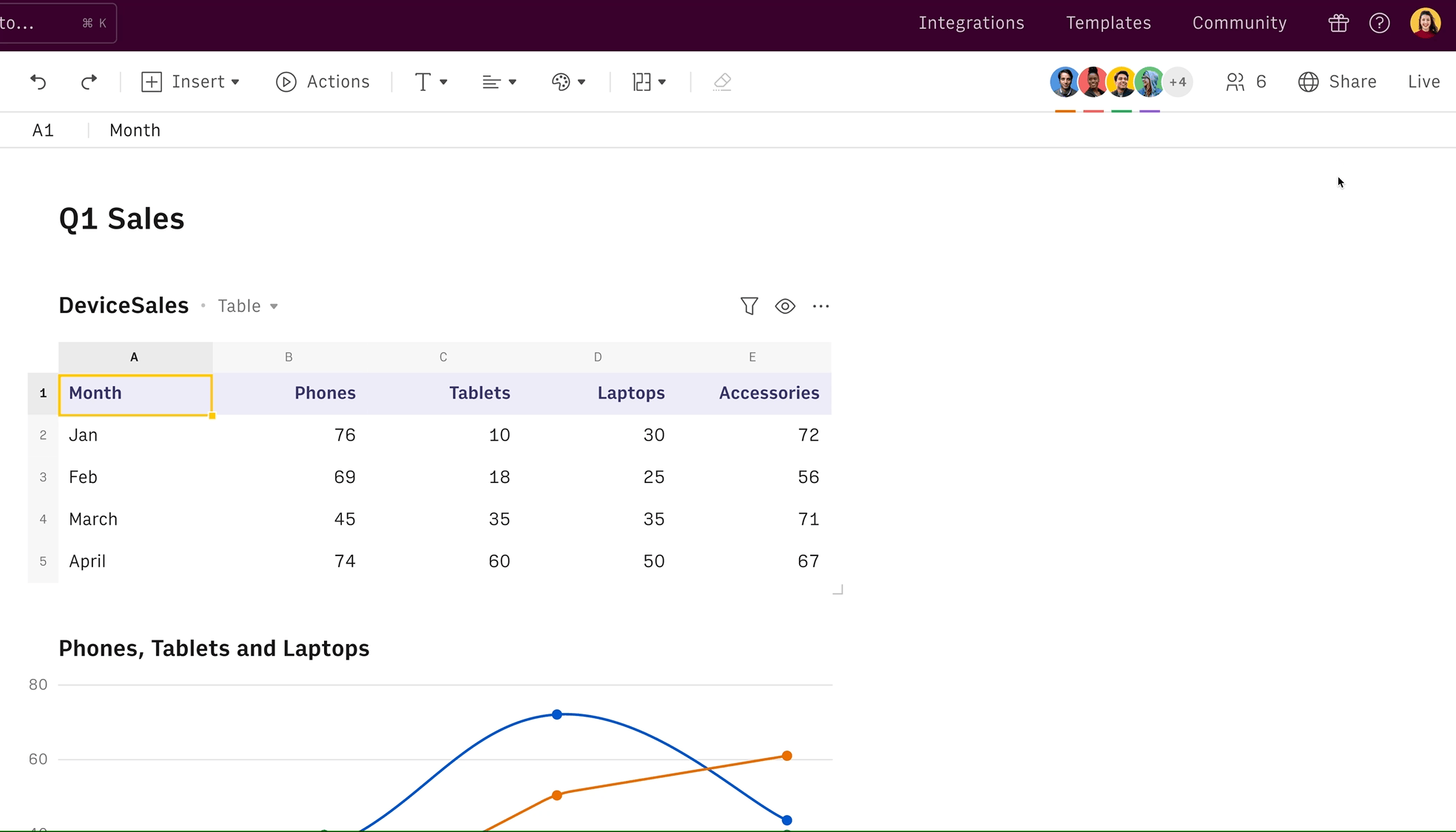The image size is (1456, 832).
Task: Open the Table view type dropdown
Action: 248,305
